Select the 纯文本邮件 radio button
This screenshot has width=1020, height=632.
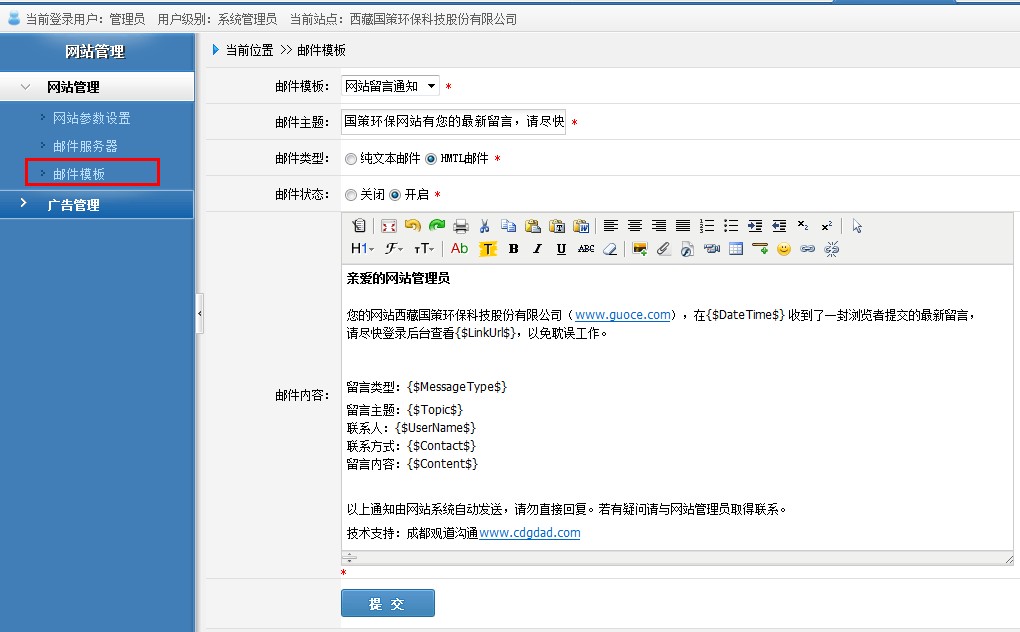click(350, 159)
